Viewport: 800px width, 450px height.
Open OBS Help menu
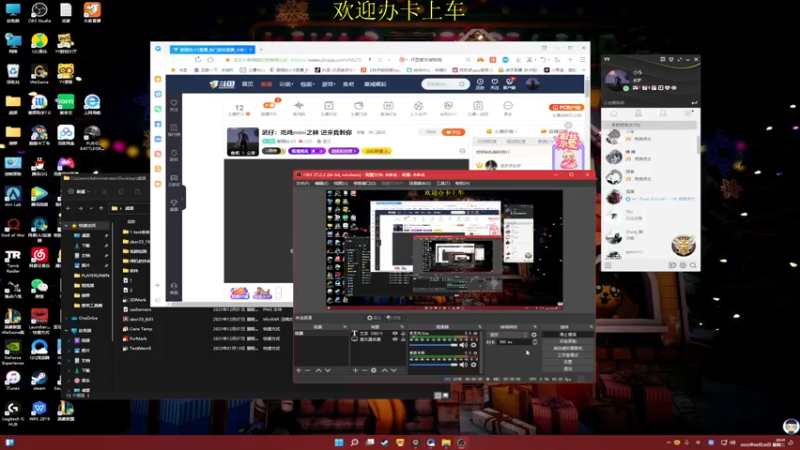coord(462,183)
